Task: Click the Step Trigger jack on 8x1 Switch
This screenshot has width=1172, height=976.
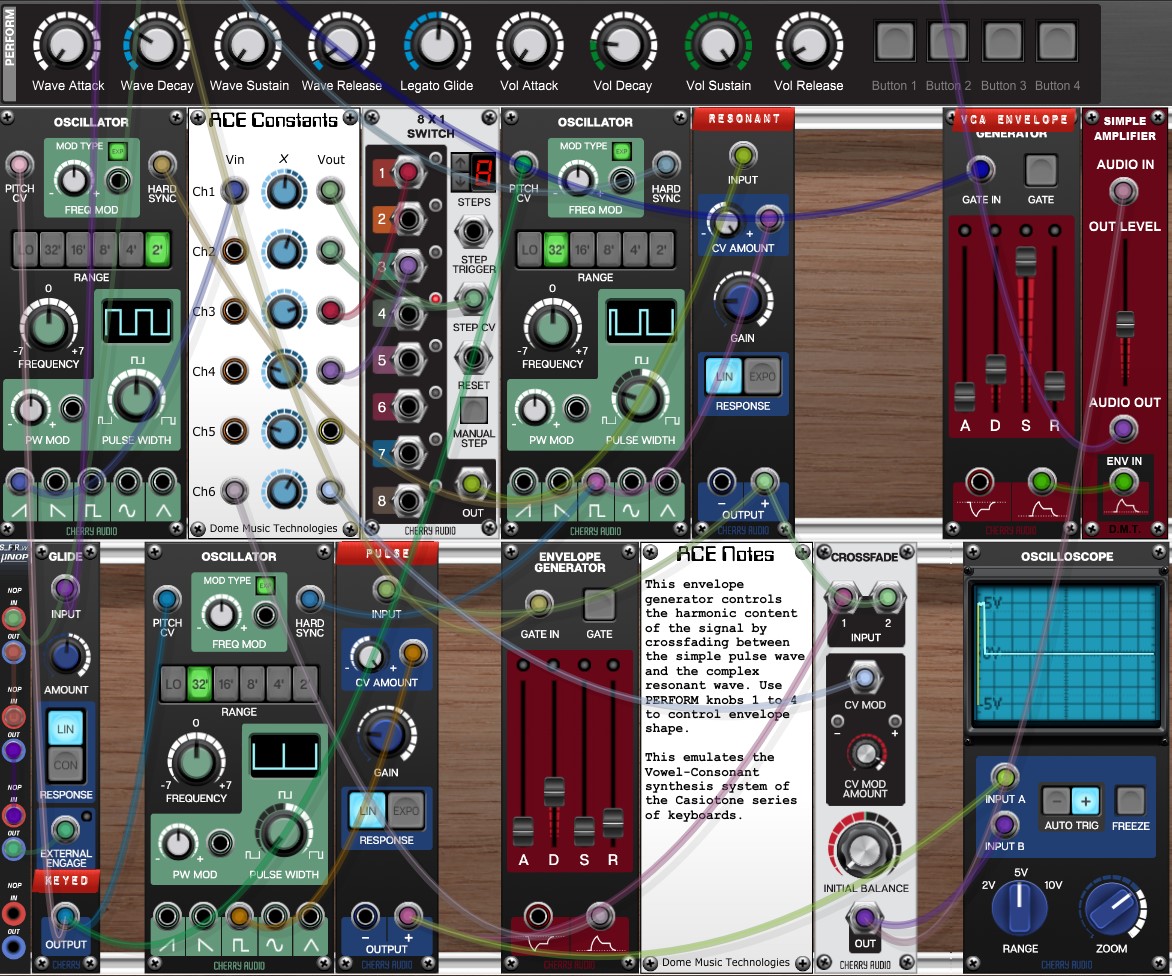Action: [x=473, y=232]
